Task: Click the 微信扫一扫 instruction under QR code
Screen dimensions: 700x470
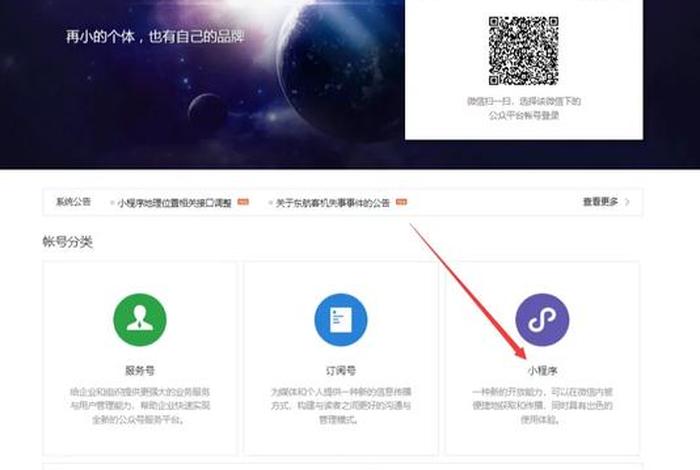Action: pyautogui.click(x=523, y=108)
